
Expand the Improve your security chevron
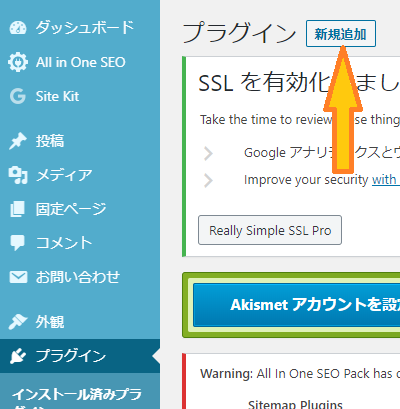(x=208, y=180)
